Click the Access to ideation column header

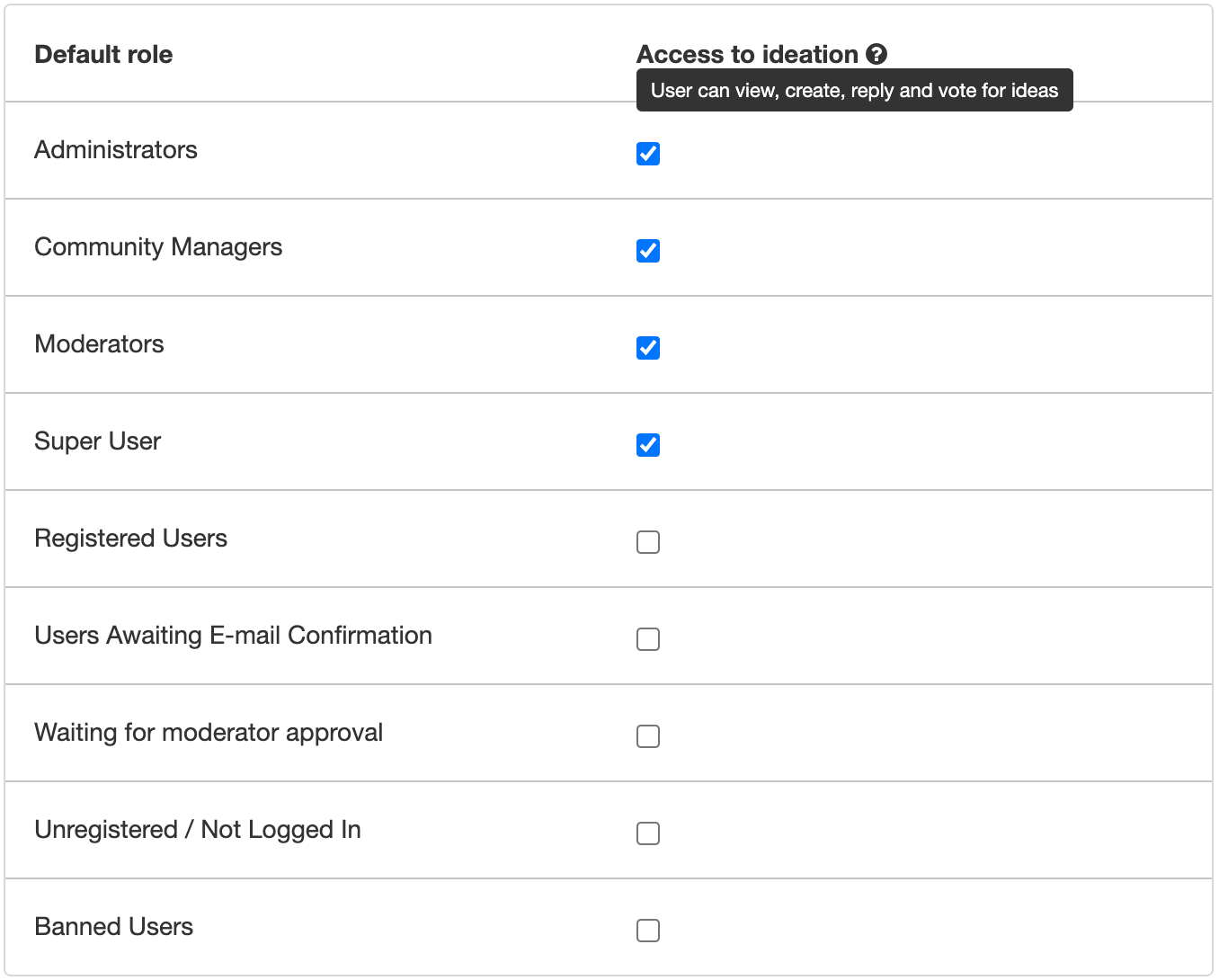pyautogui.click(x=747, y=55)
